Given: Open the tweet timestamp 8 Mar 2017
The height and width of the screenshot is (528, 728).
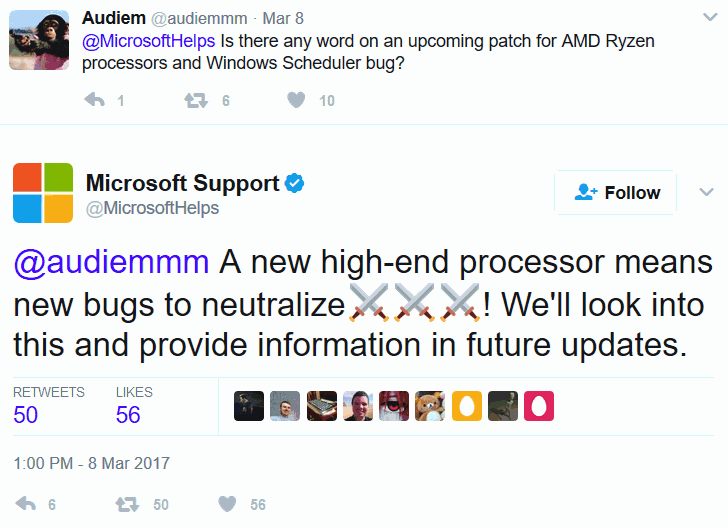Looking at the screenshot, I should tap(91, 463).
